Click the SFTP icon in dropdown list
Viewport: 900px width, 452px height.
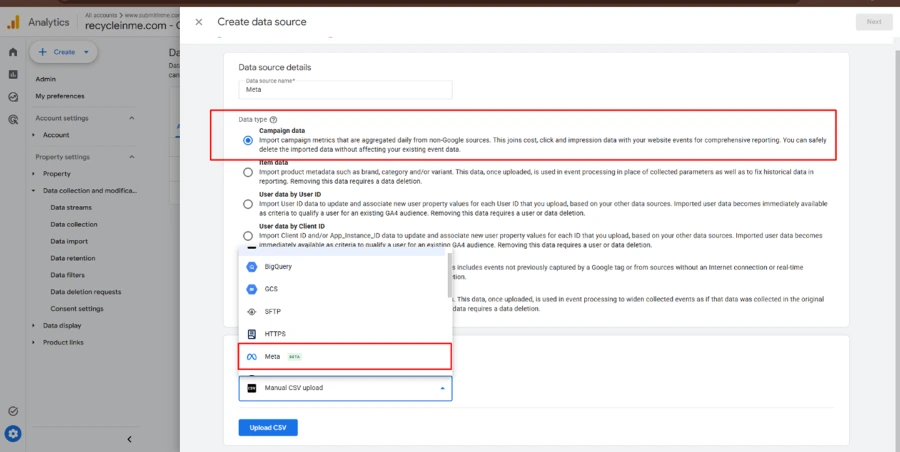pyautogui.click(x=251, y=312)
